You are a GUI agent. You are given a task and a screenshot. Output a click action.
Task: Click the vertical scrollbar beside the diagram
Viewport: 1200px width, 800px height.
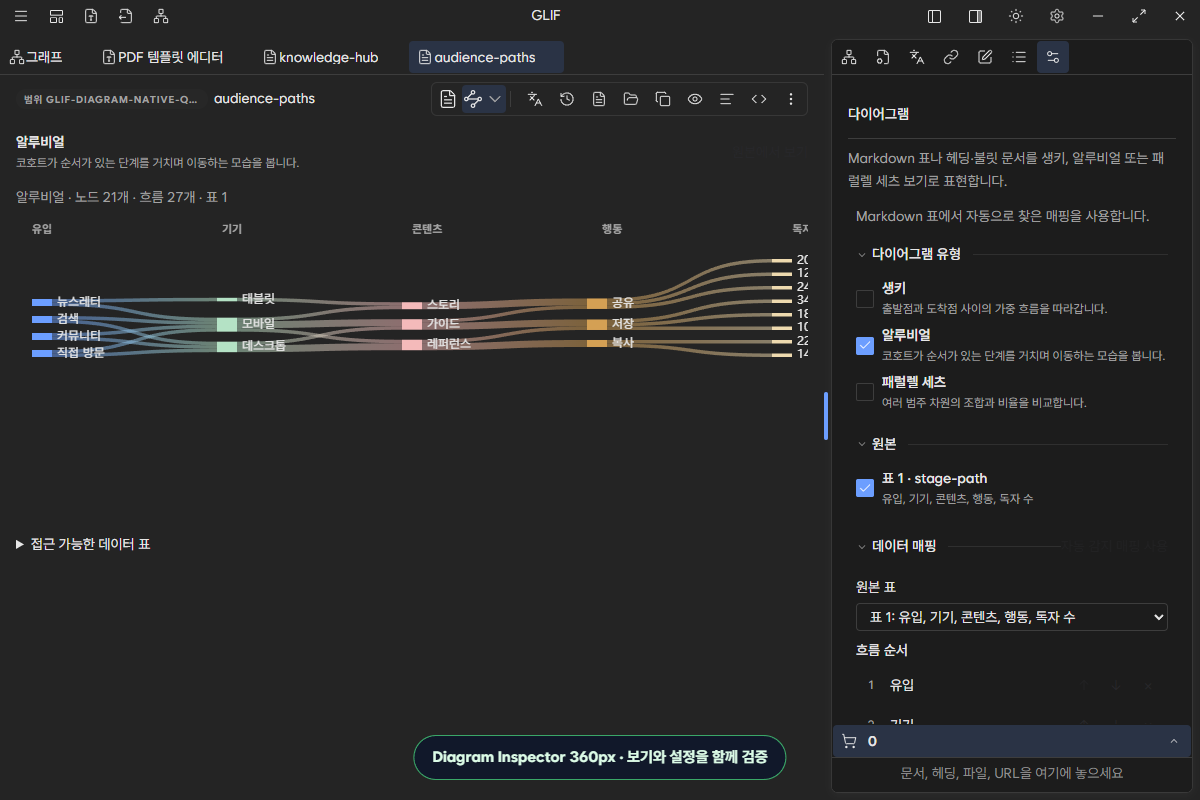click(x=825, y=416)
